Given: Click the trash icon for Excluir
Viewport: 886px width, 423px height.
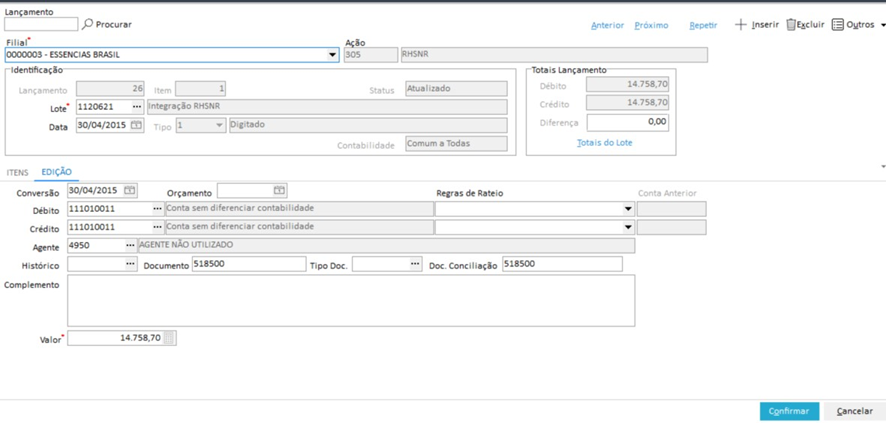Looking at the screenshot, I should coord(791,25).
